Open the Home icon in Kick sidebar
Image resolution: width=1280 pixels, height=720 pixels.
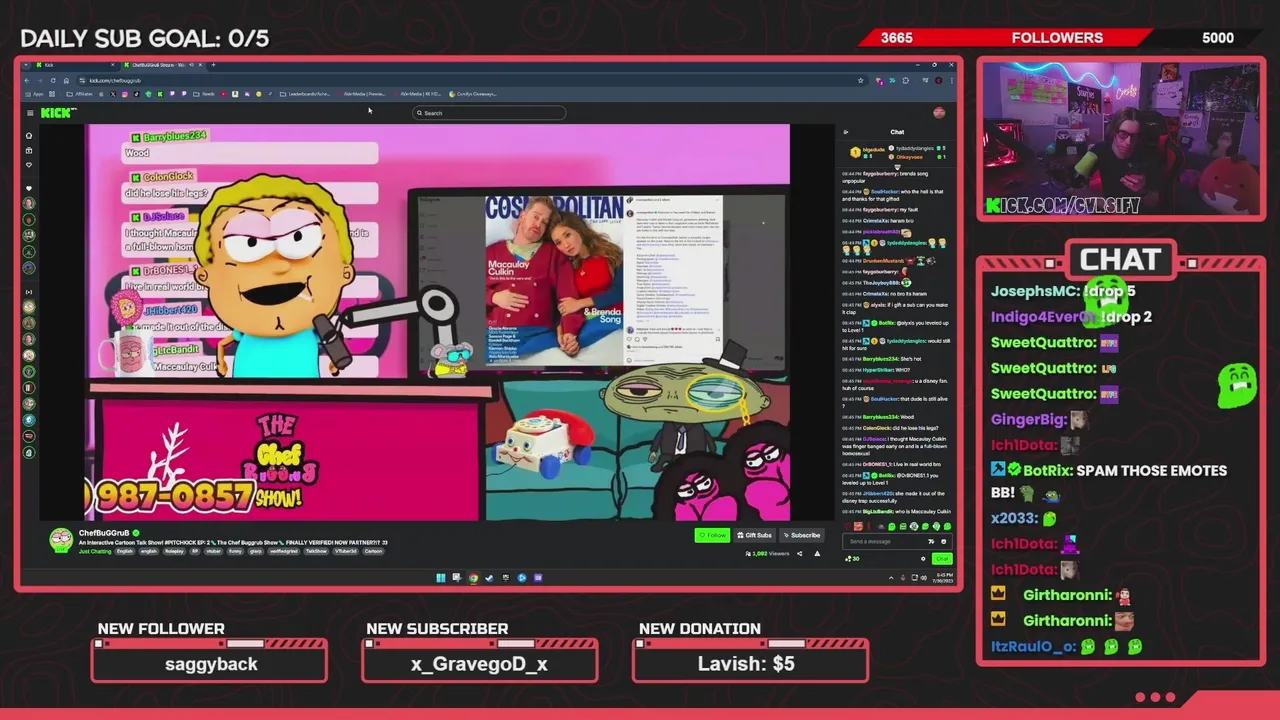pyautogui.click(x=29, y=135)
